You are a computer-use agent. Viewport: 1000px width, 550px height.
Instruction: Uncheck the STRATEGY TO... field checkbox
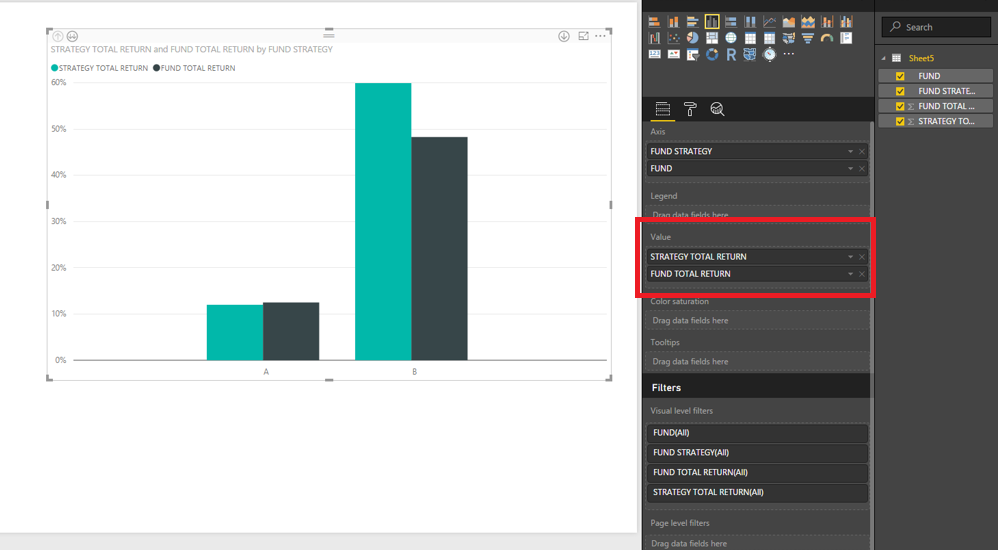[900, 121]
